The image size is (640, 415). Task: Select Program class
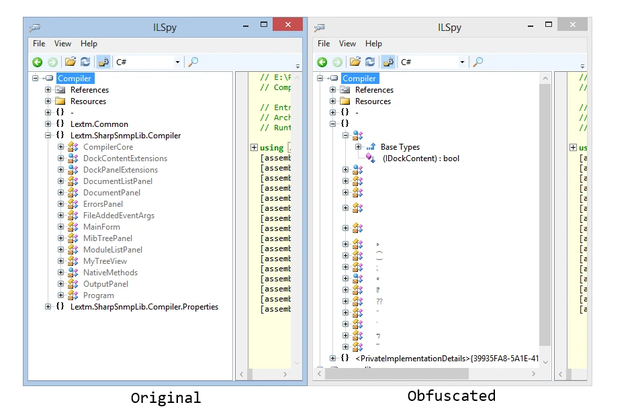98,295
